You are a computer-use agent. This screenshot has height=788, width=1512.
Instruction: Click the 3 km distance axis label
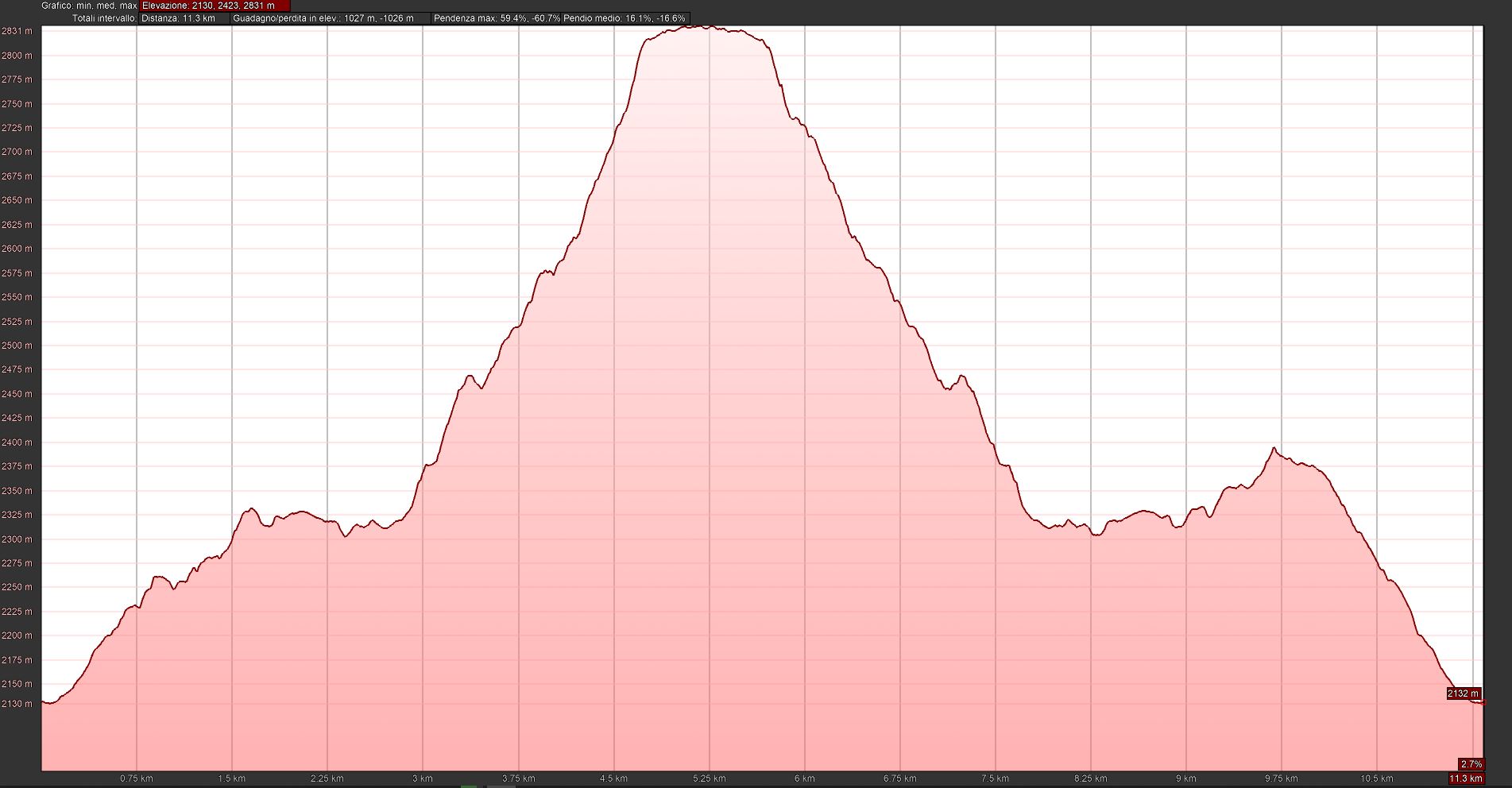click(422, 778)
